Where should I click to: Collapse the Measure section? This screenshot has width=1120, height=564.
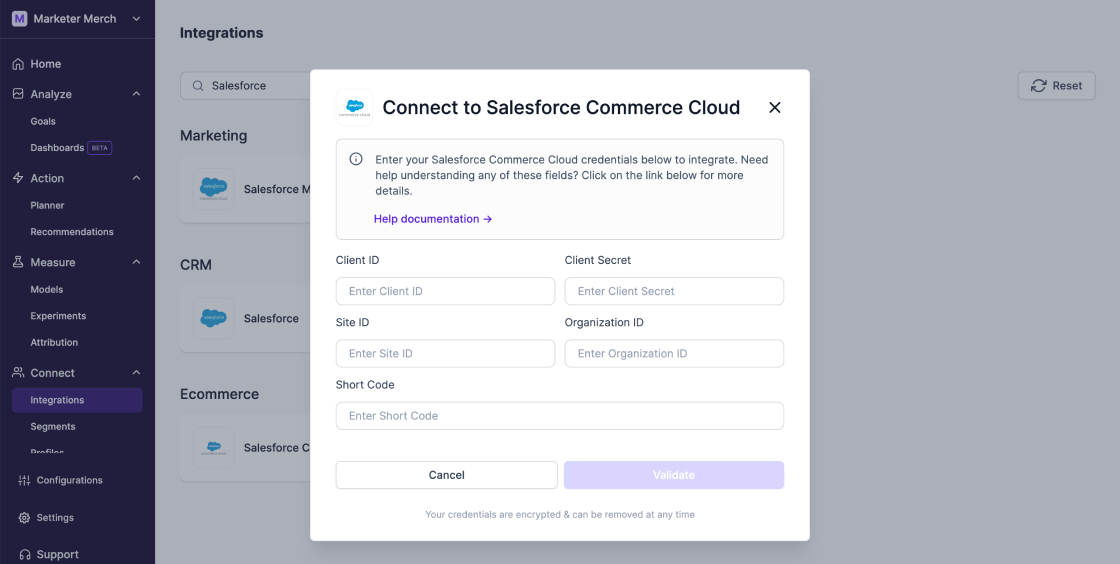pos(136,263)
